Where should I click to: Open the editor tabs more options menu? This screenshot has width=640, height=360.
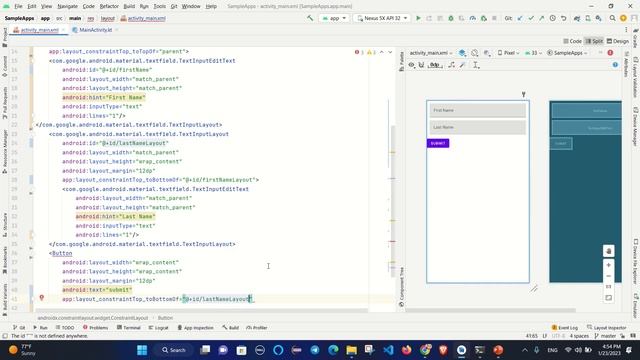coord(626,30)
